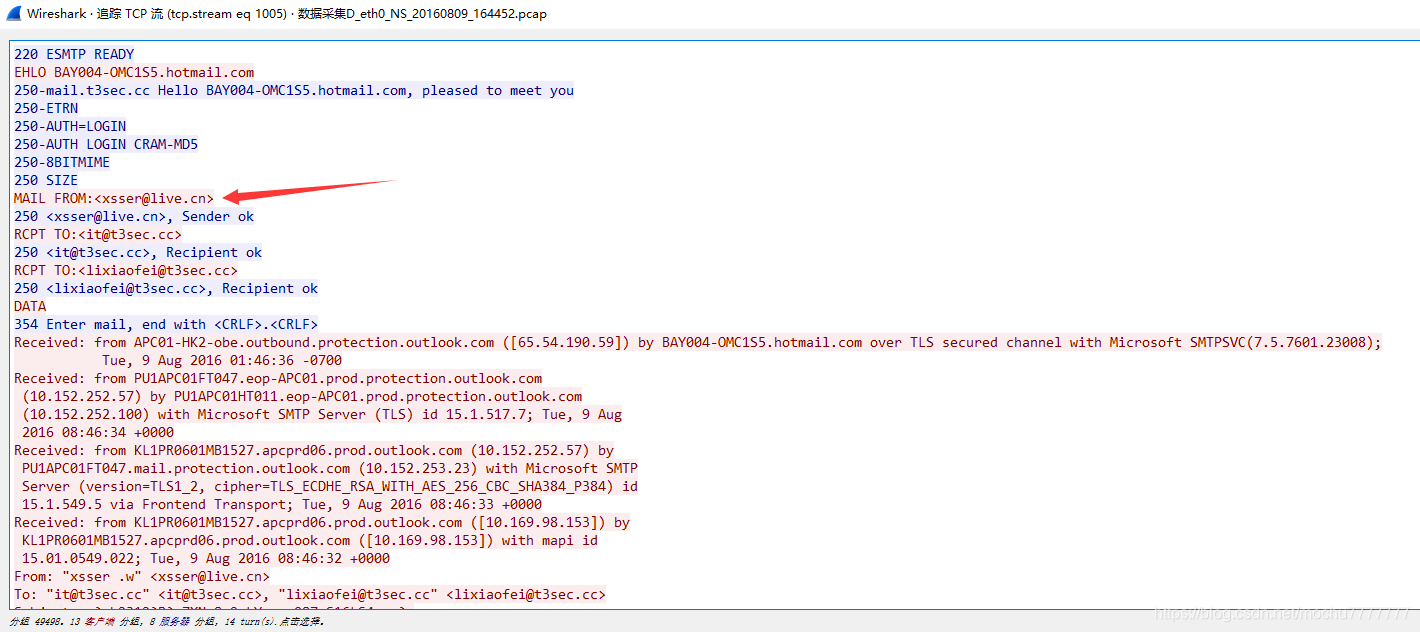1420x632 pixels.
Task: Select the "DATA" command line
Action: click(30, 306)
